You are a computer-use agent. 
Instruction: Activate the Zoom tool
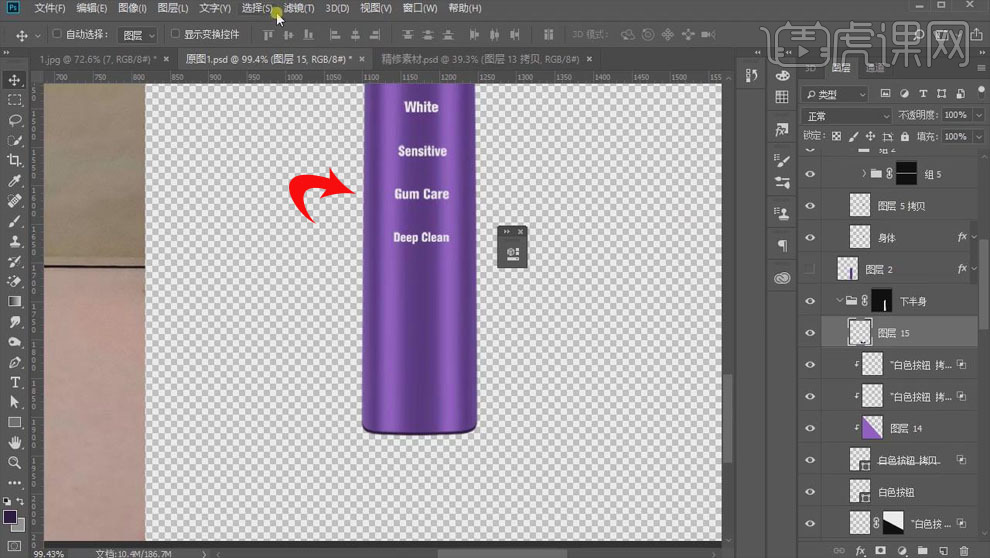[x=15, y=463]
